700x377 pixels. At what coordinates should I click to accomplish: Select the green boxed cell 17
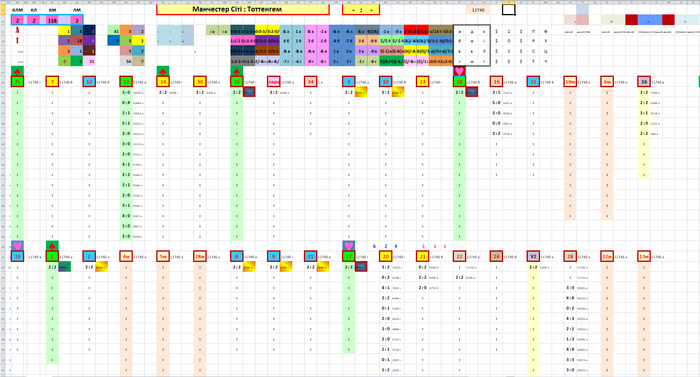[x=349, y=256]
